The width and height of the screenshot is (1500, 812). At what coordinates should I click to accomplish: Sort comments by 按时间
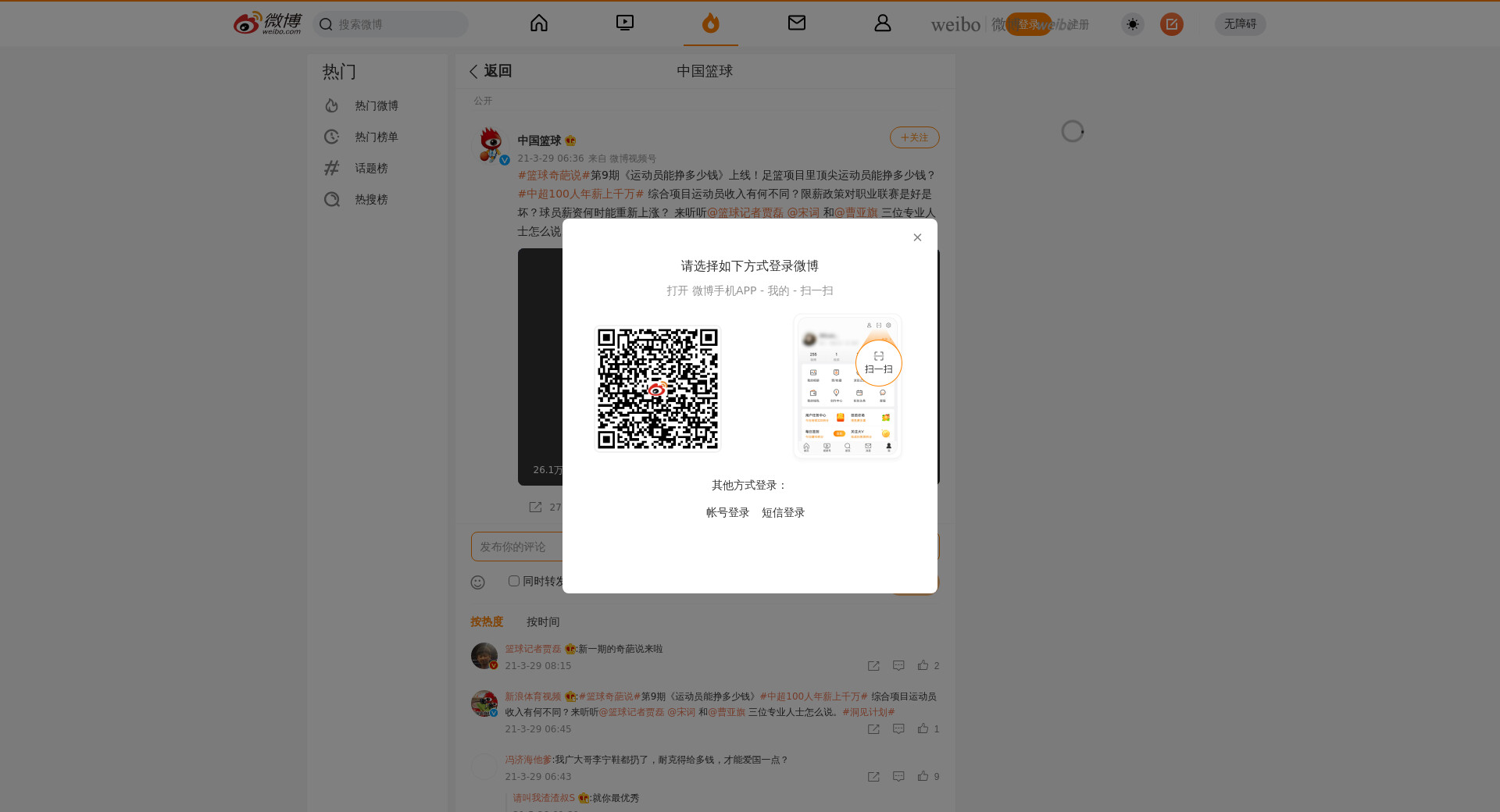[x=543, y=621]
